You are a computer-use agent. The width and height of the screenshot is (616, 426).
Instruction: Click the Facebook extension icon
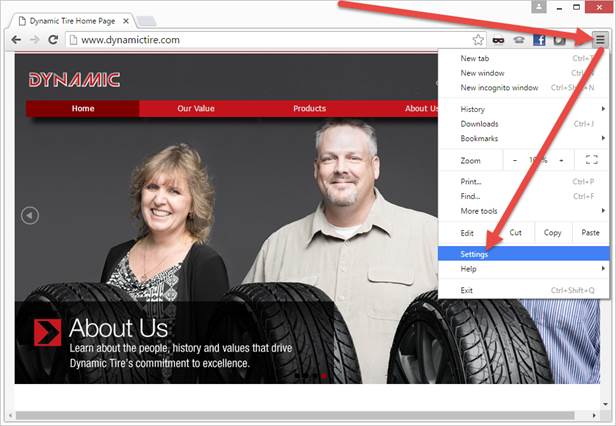538,40
